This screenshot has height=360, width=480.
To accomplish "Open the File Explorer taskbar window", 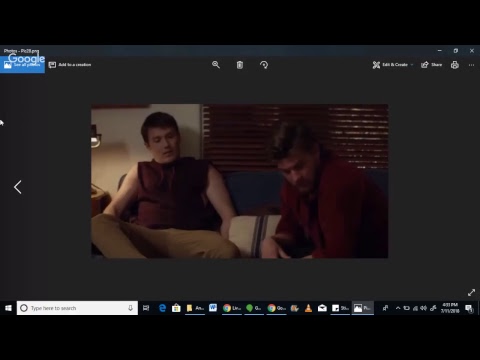I will point(195,308).
